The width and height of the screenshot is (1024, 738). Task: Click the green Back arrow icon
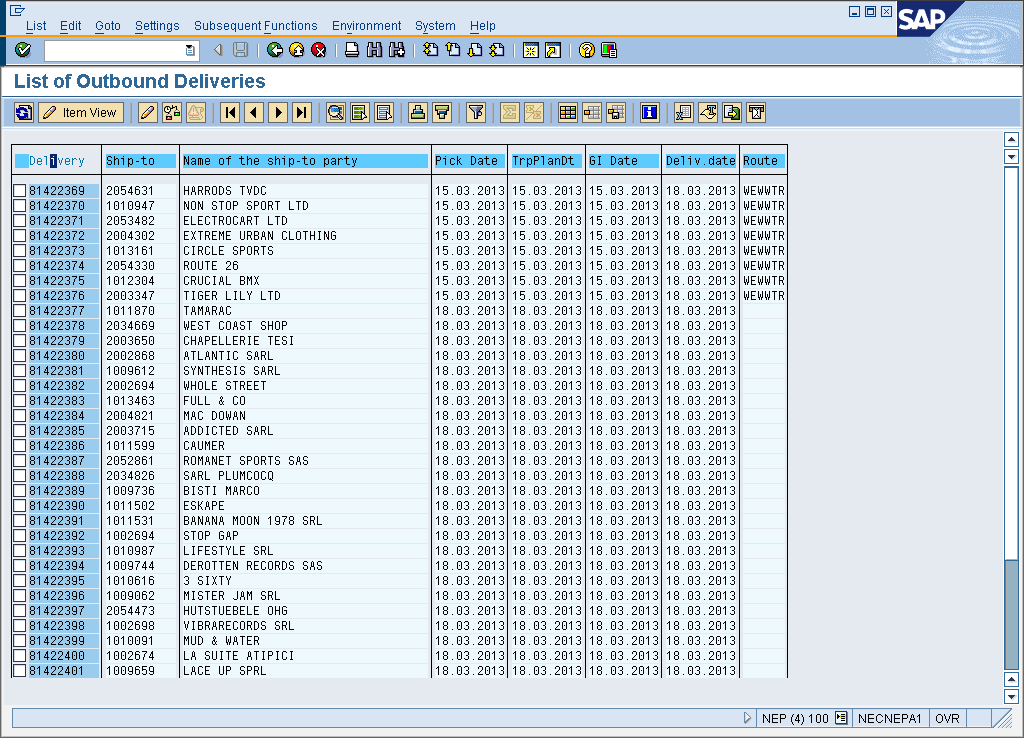click(274, 50)
